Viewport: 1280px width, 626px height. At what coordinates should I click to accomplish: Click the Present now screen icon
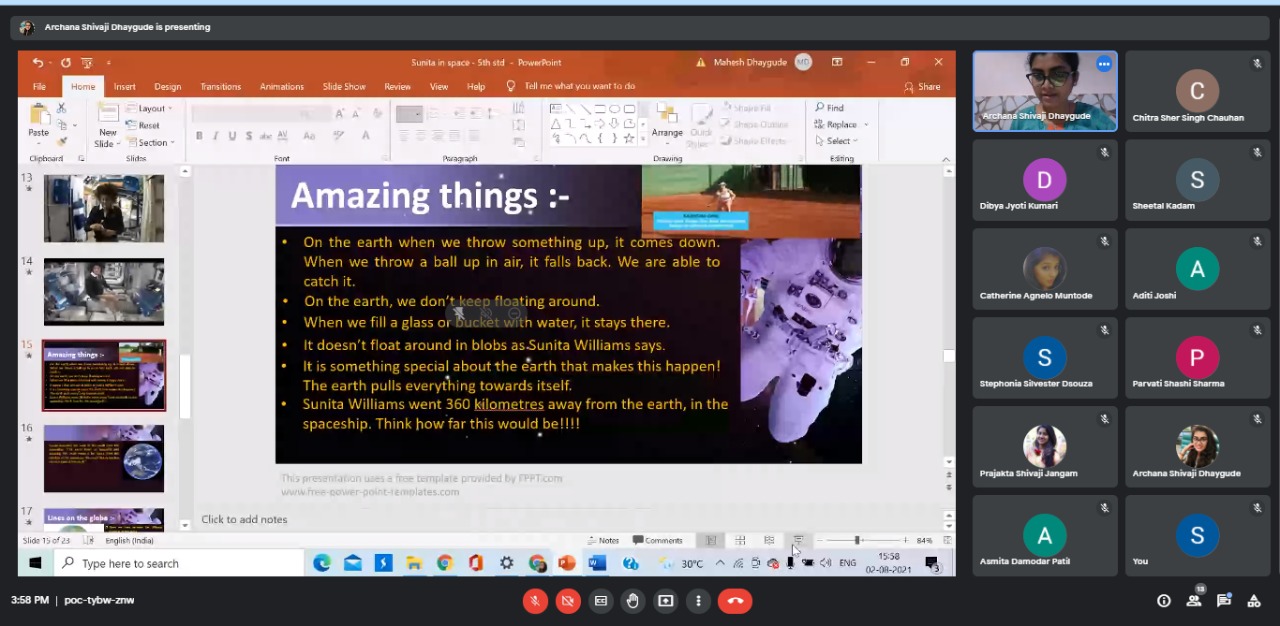666,601
